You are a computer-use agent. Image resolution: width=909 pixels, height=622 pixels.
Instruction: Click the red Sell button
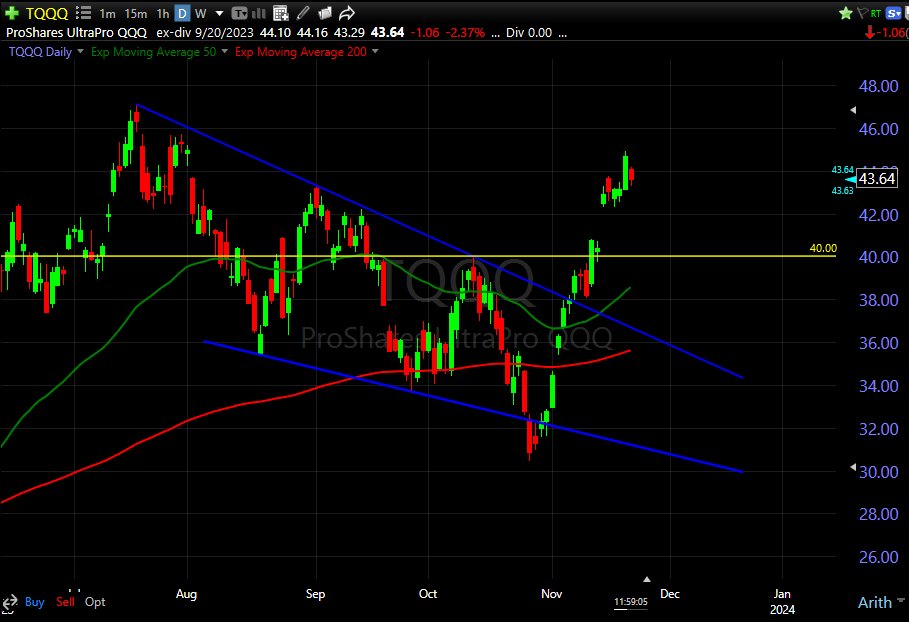(65, 602)
